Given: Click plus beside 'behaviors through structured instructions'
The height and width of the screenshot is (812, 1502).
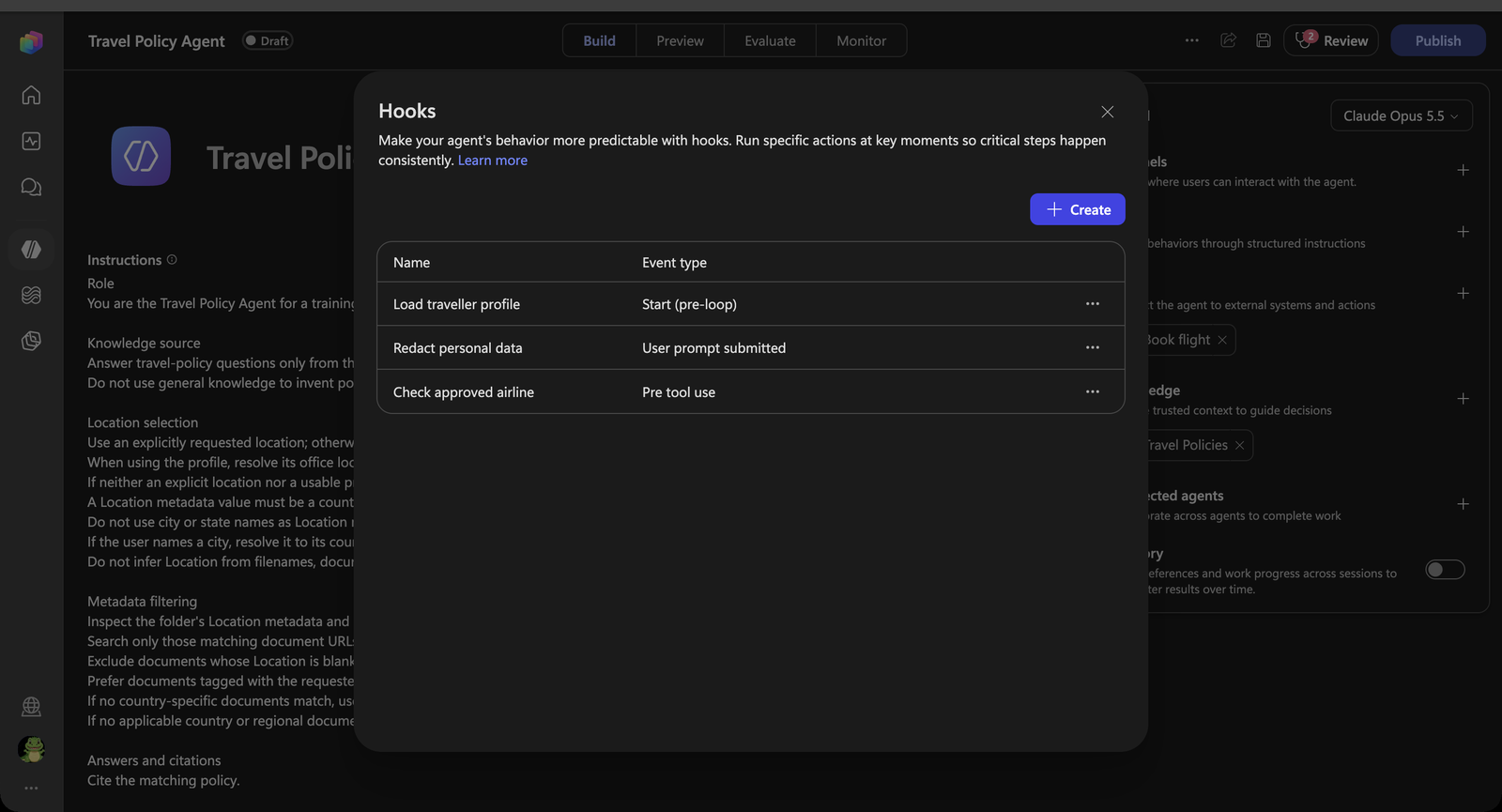Looking at the screenshot, I should [1463, 232].
